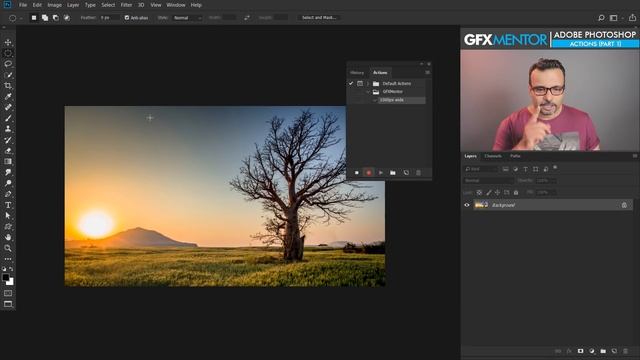Toggle Default Actions set checkmark
The image size is (640, 360).
coord(351,83)
